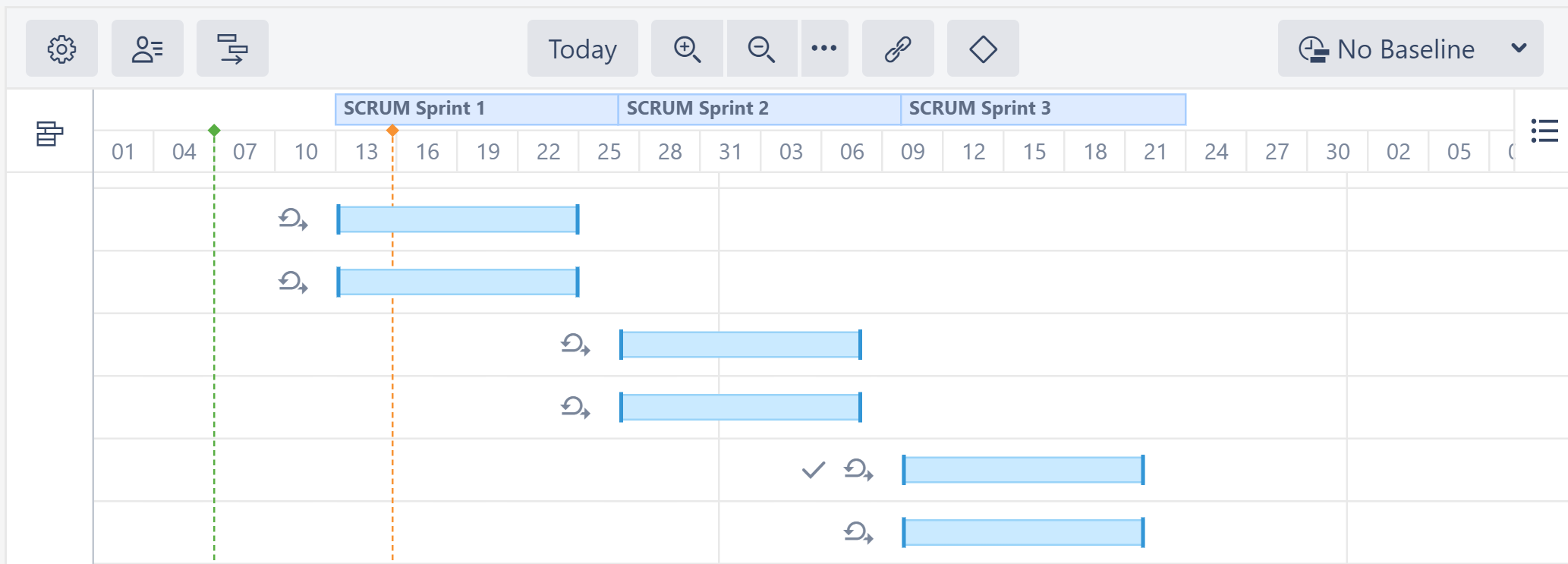Zoom out of the timeline
This screenshot has height=564, width=1568.
tap(761, 49)
